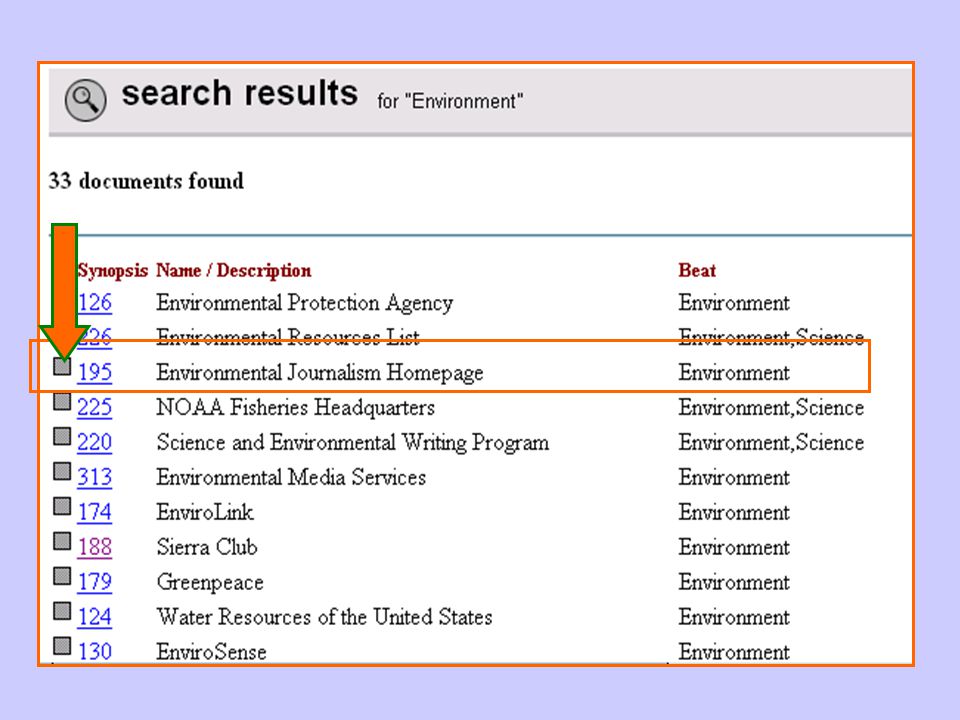The image size is (960, 720).
Task: Click Environmental Journalism Homepage text
Action: 320,373
